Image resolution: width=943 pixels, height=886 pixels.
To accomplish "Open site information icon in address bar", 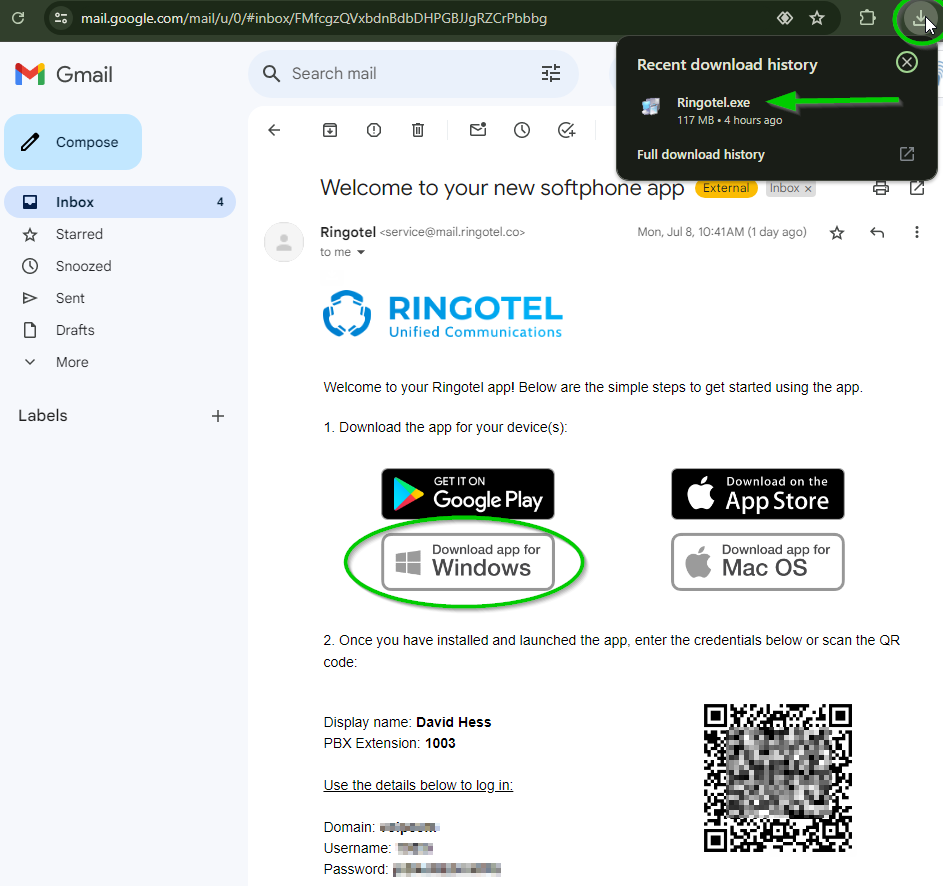I will click(x=61, y=18).
